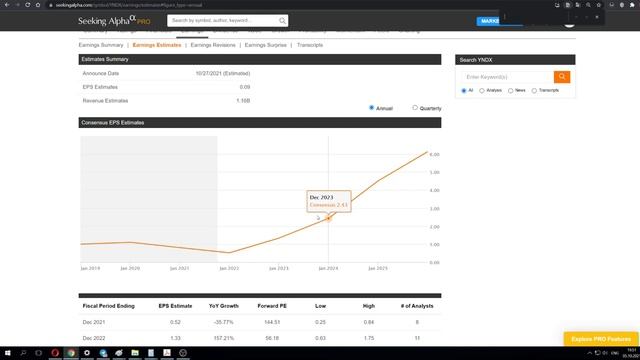This screenshot has height=360, width=640.
Task: Click the EPS Estimate column header
Action: pyautogui.click(x=176, y=306)
